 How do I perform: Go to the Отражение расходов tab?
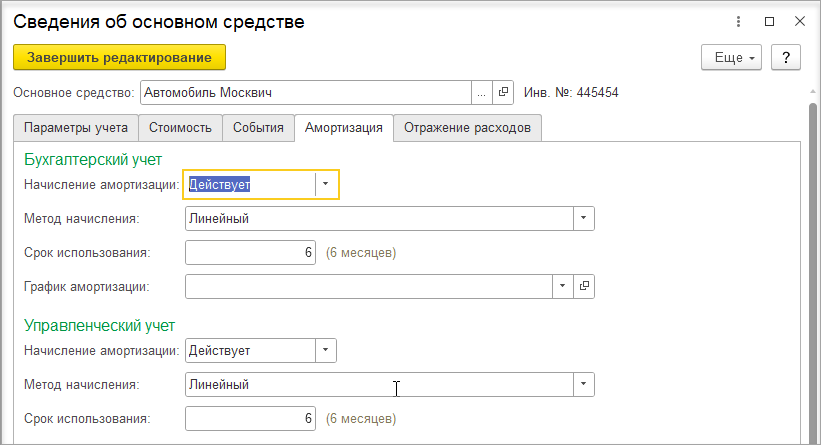coord(467,128)
